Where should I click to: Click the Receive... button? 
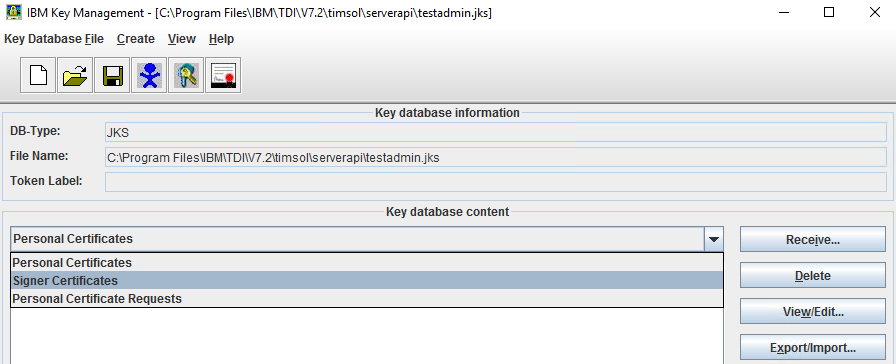[813, 239]
